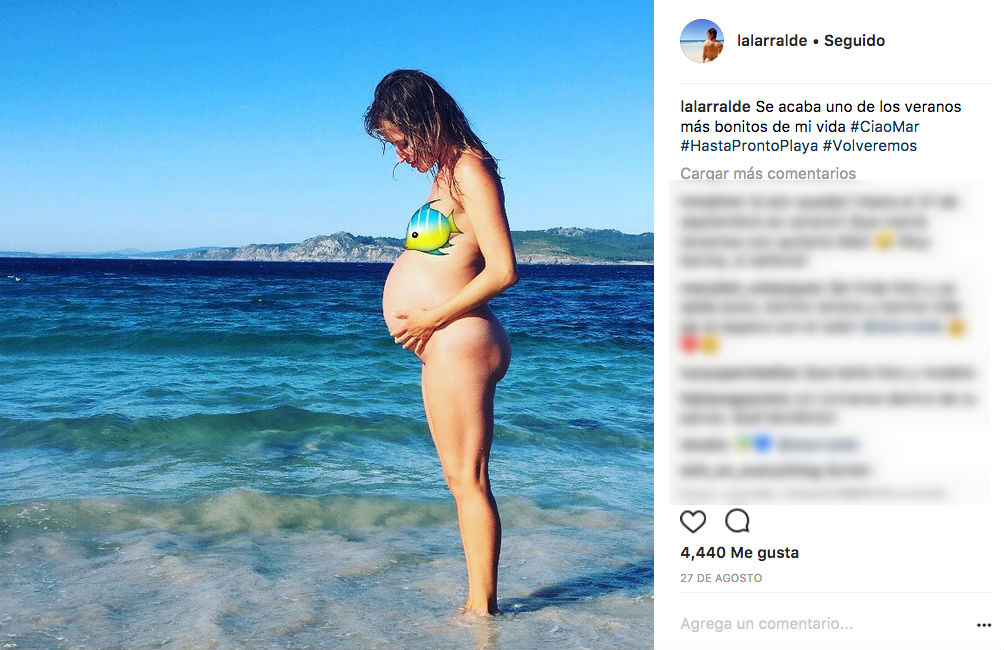This screenshot has width=1004, height=650.
Task: Toggle the Seguido following button
Action: (854, 40)
